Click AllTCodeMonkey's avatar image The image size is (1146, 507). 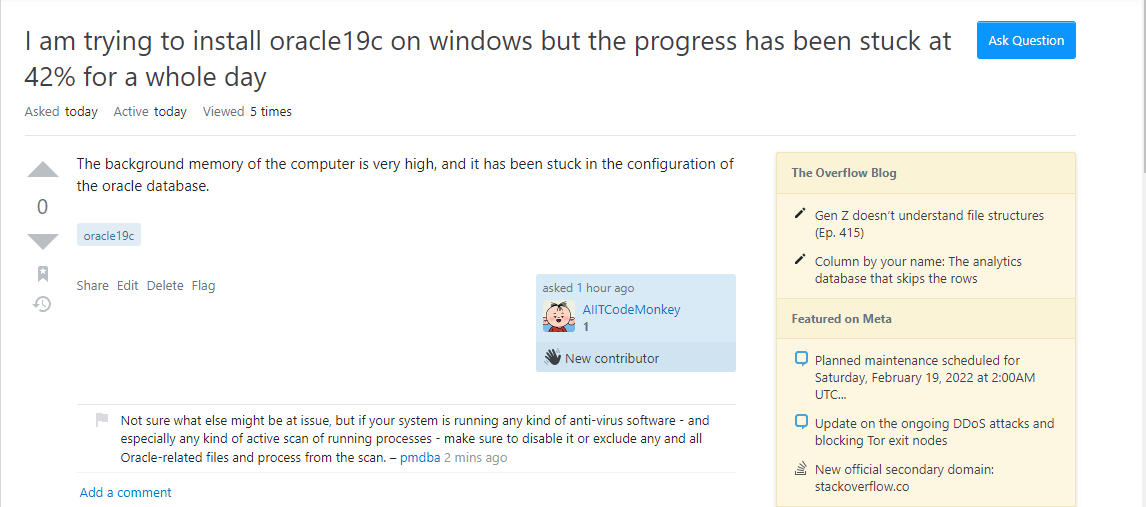tap(559, 316)
